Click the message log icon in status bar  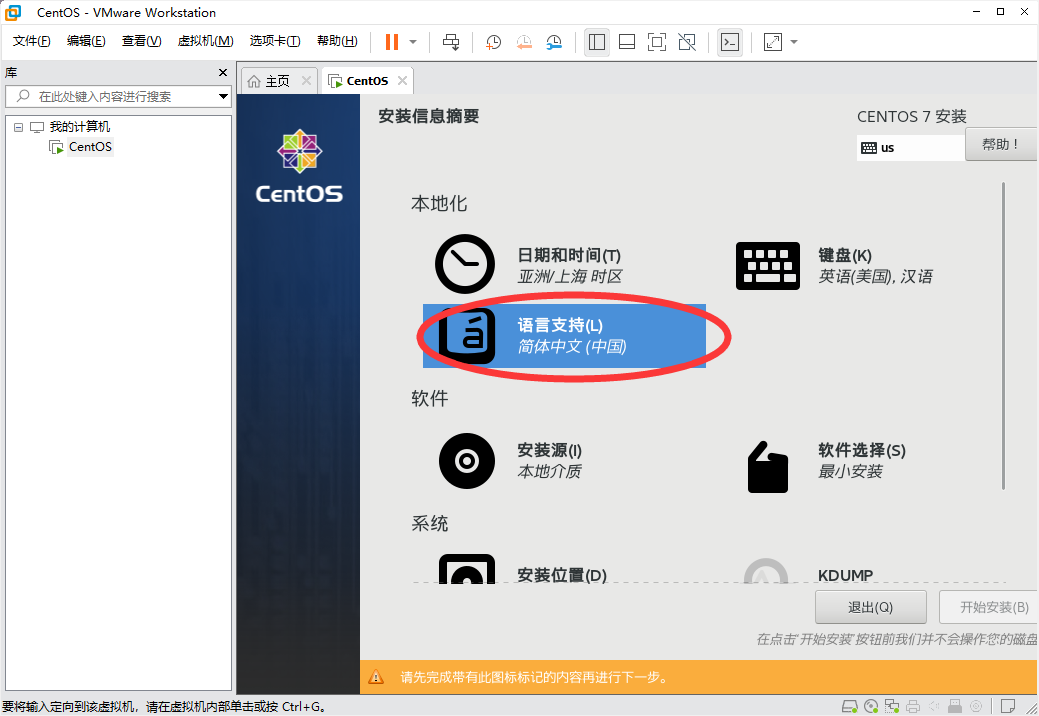[x=1008, y=706]
